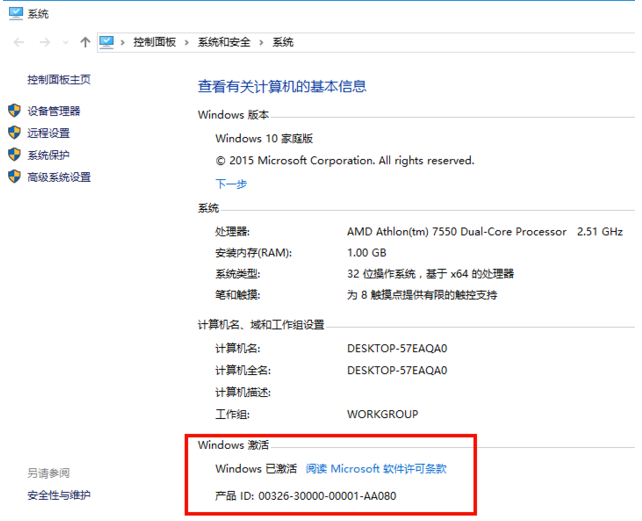Select 系统和安全 in the address breadcrumb
This screenshot has width=642, height=521.
coord(225,42)
